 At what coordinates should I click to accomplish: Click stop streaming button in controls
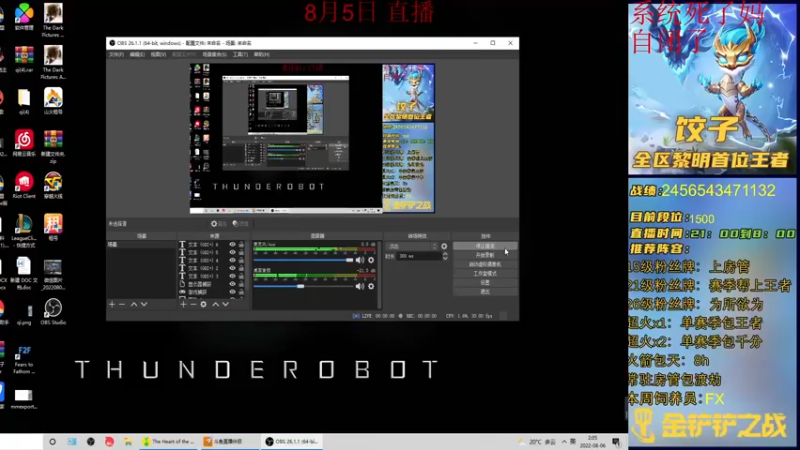(x=485, y=246)
